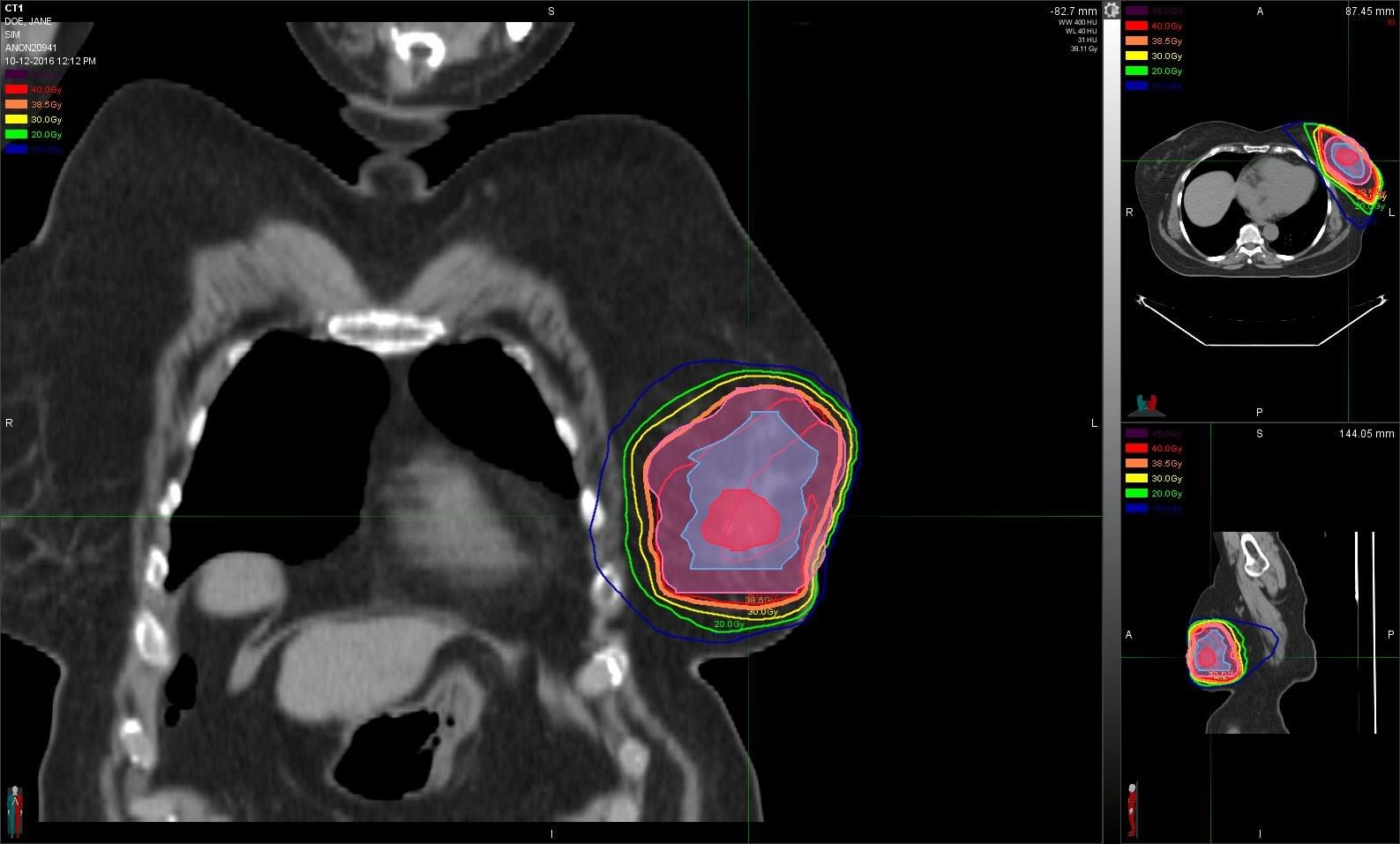Click the WW 400 HU window width value

click(x=1077, y=22)
